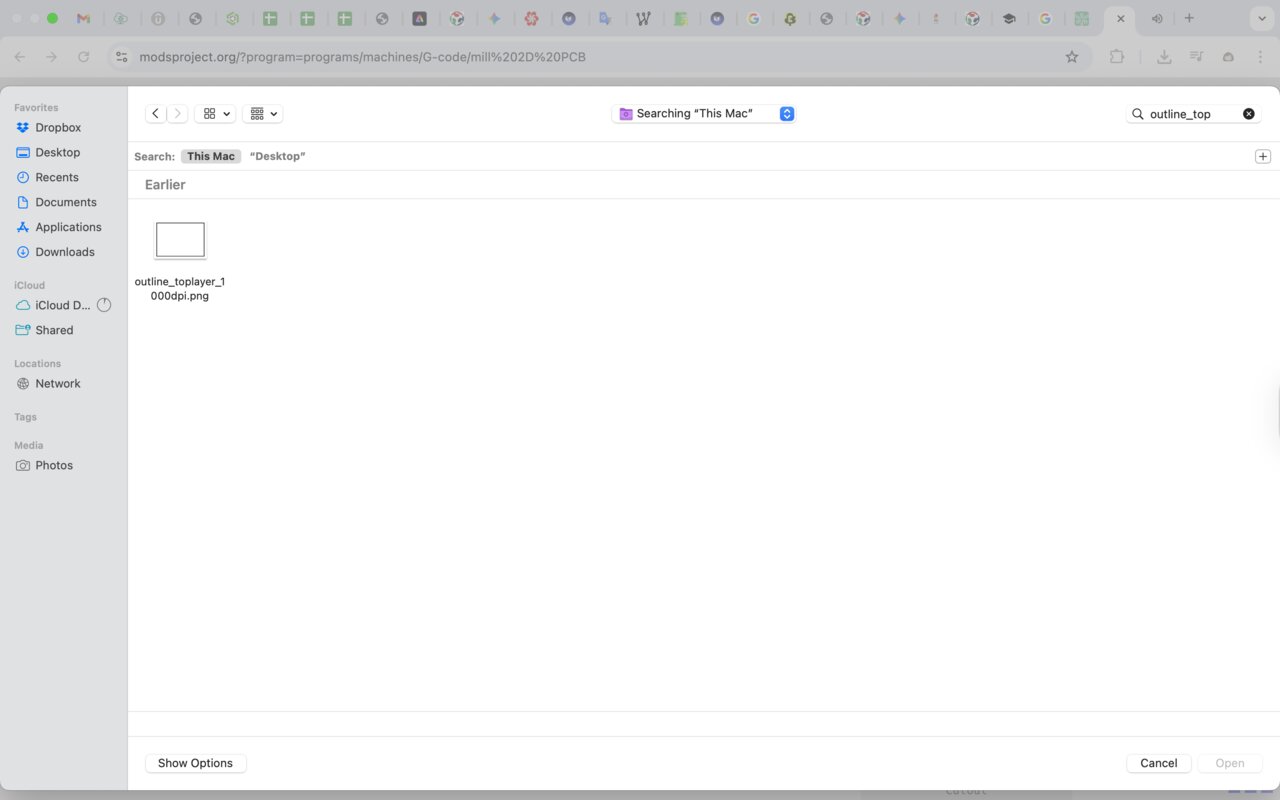Open Documents from the sidebar
This screenshot has width=1280, height=800.
click(64, 203)
